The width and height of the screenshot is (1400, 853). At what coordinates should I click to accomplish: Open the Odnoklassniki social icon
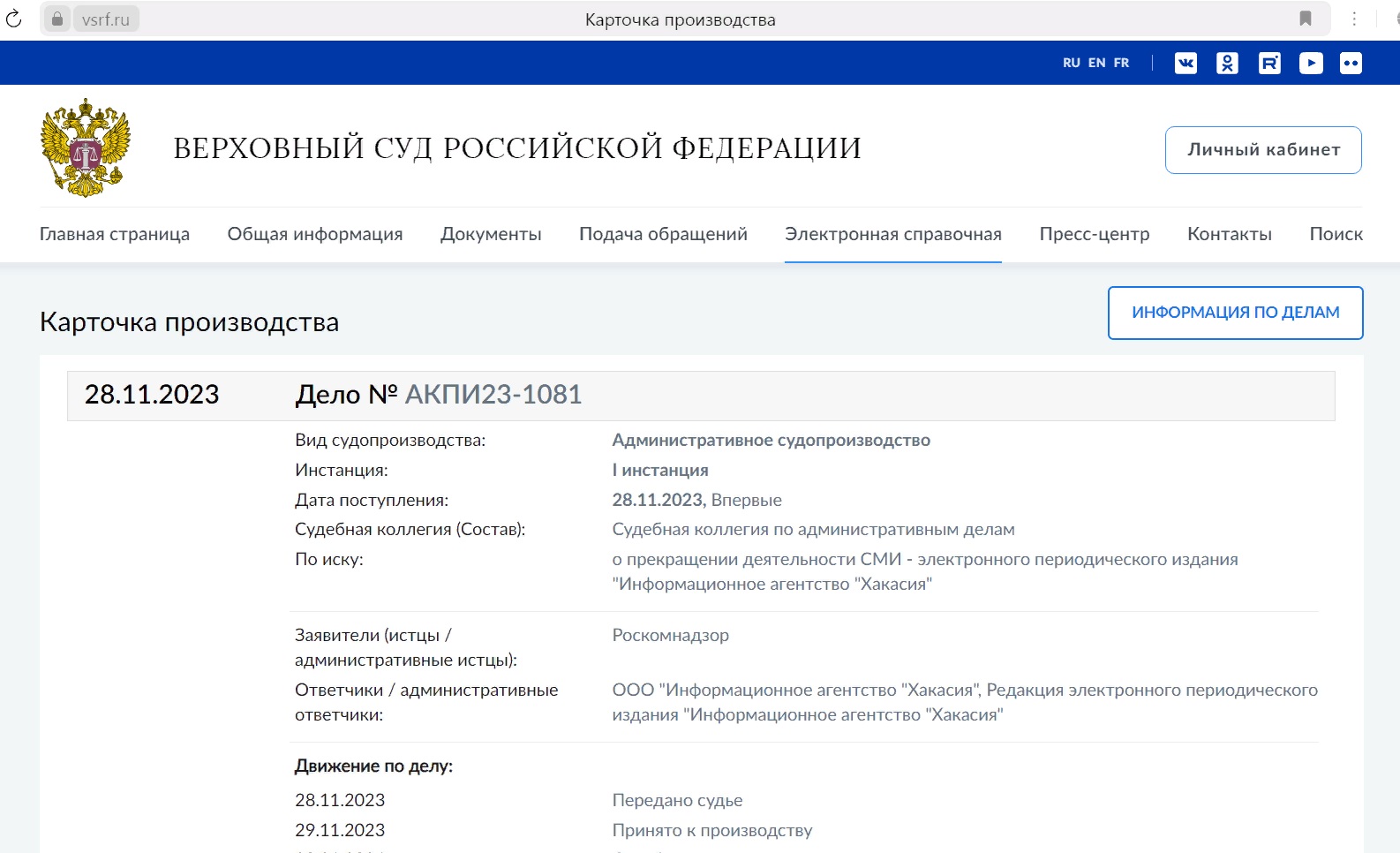click(x=1227, y=63)
